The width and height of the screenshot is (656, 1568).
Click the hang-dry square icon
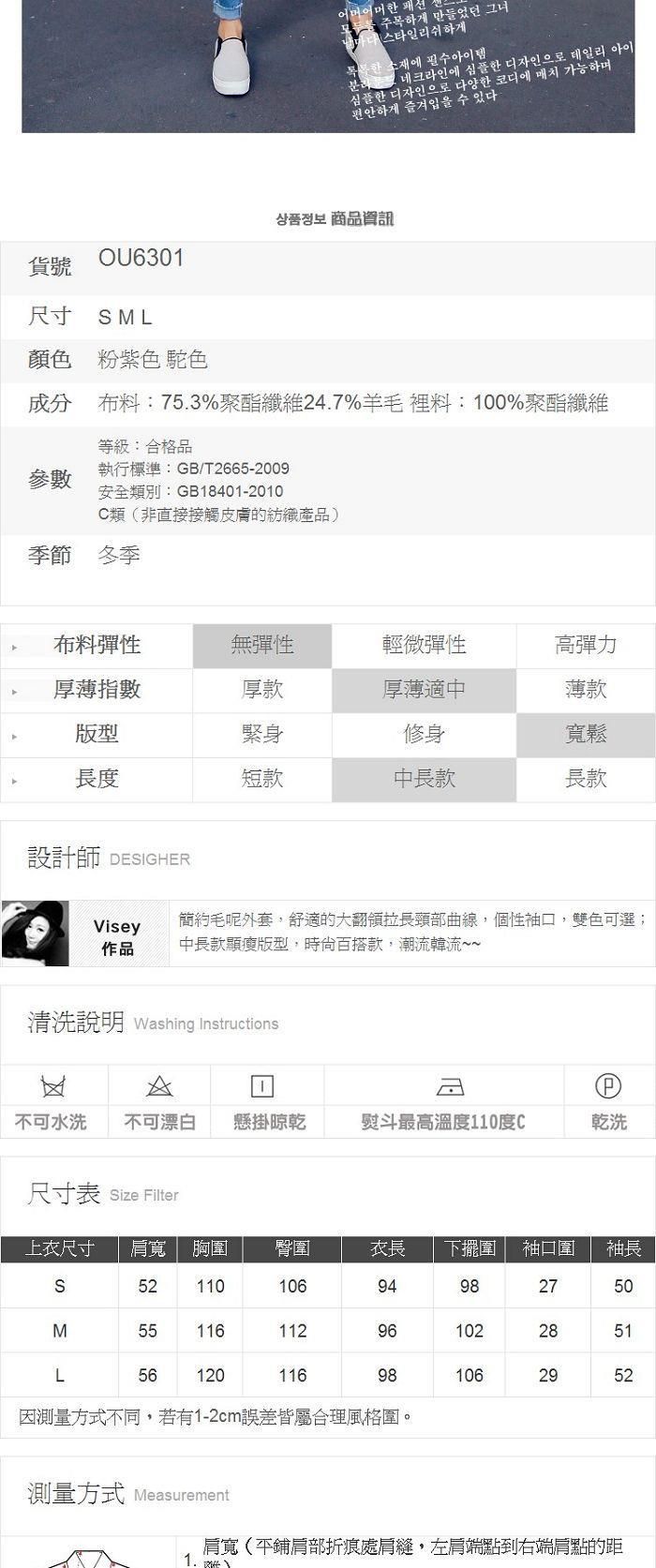262,1086
